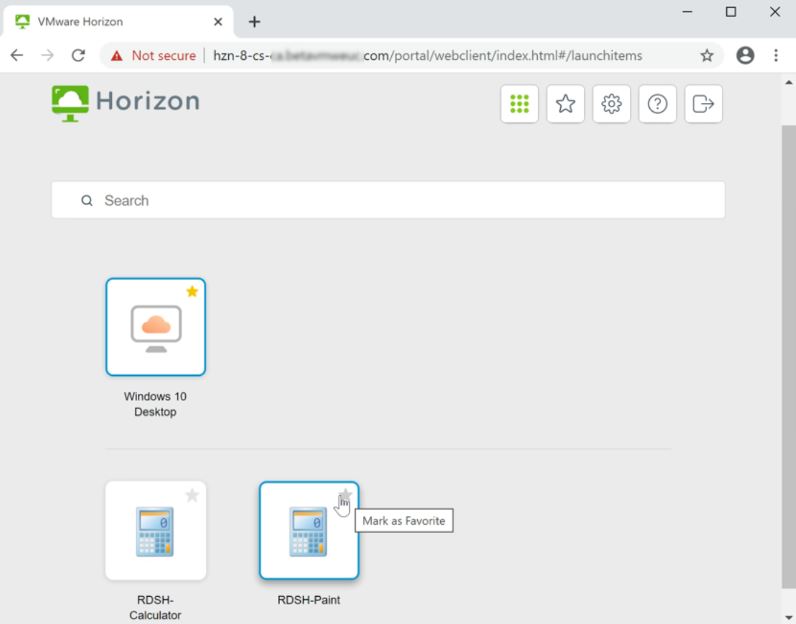Open the help question mark button

click(x=657, y=104)
